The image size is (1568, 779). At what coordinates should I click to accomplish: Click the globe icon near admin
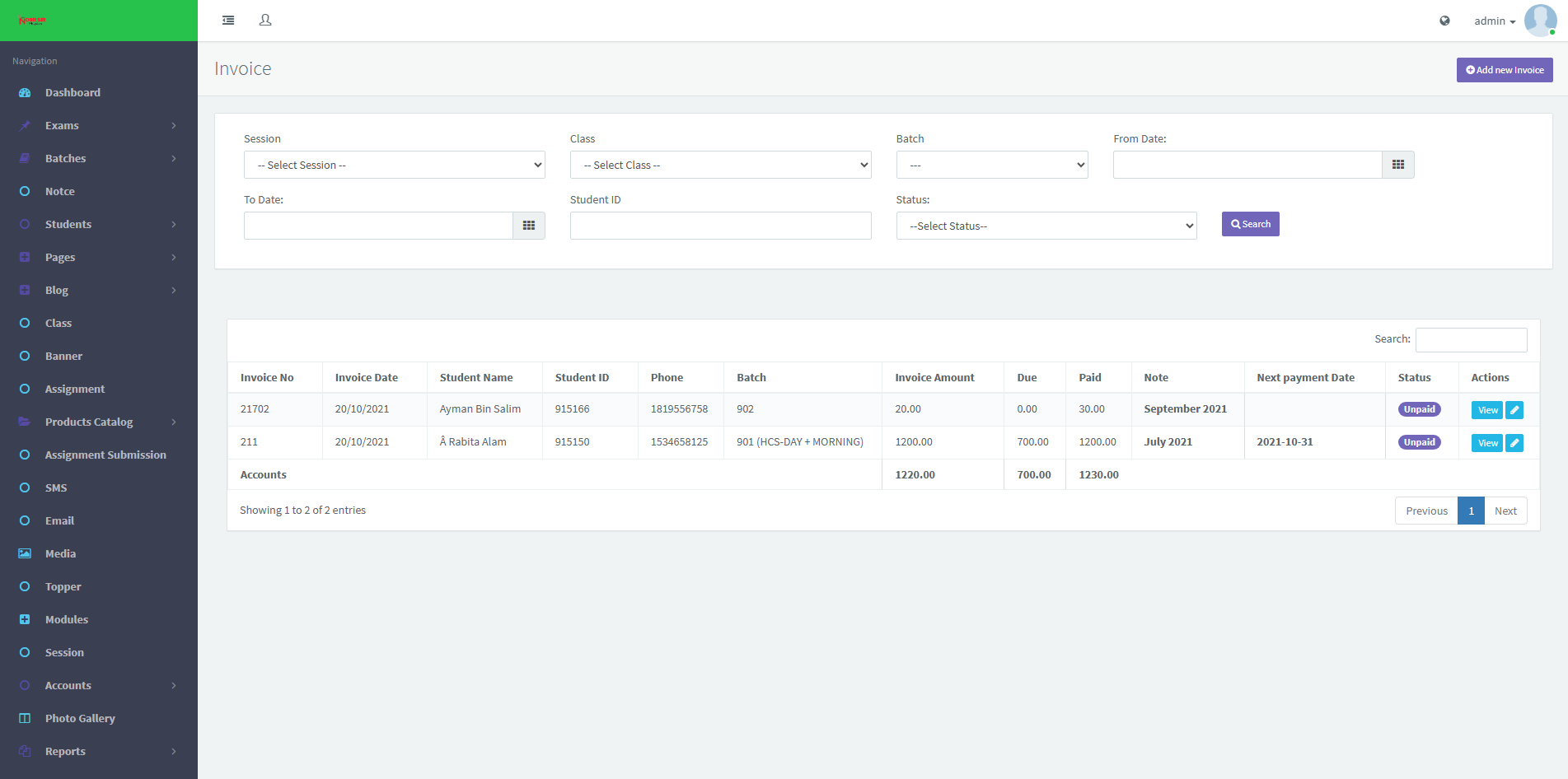tap(1444, 21)
